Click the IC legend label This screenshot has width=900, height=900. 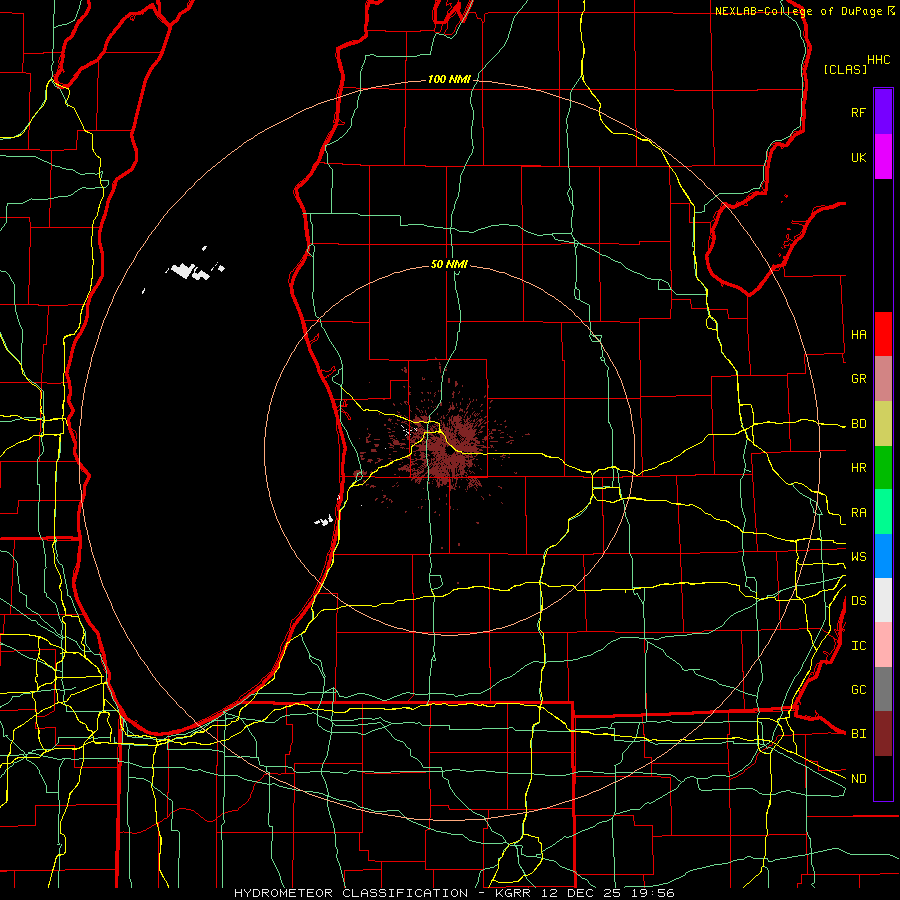click(x=858, y=646)
